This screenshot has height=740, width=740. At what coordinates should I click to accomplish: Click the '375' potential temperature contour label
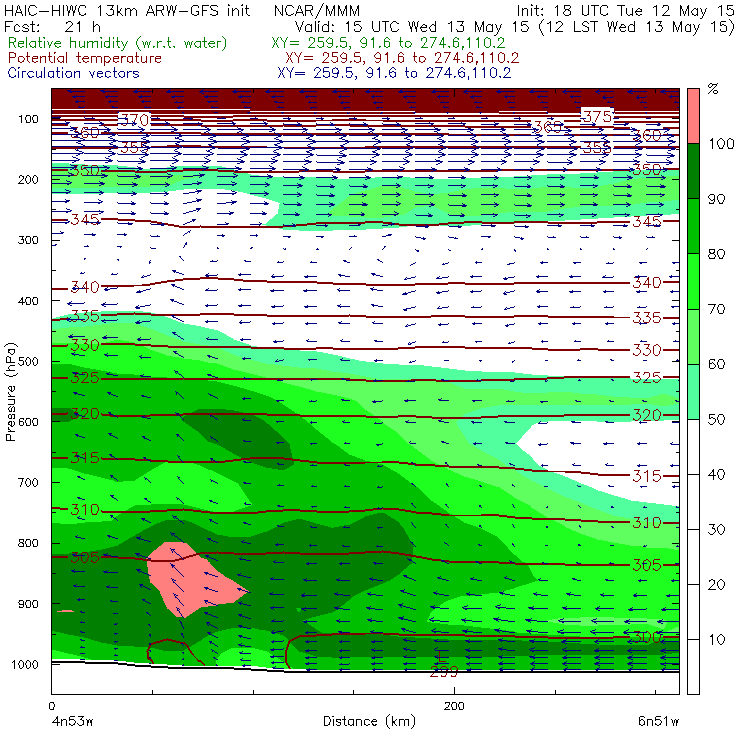pos(597,116)
